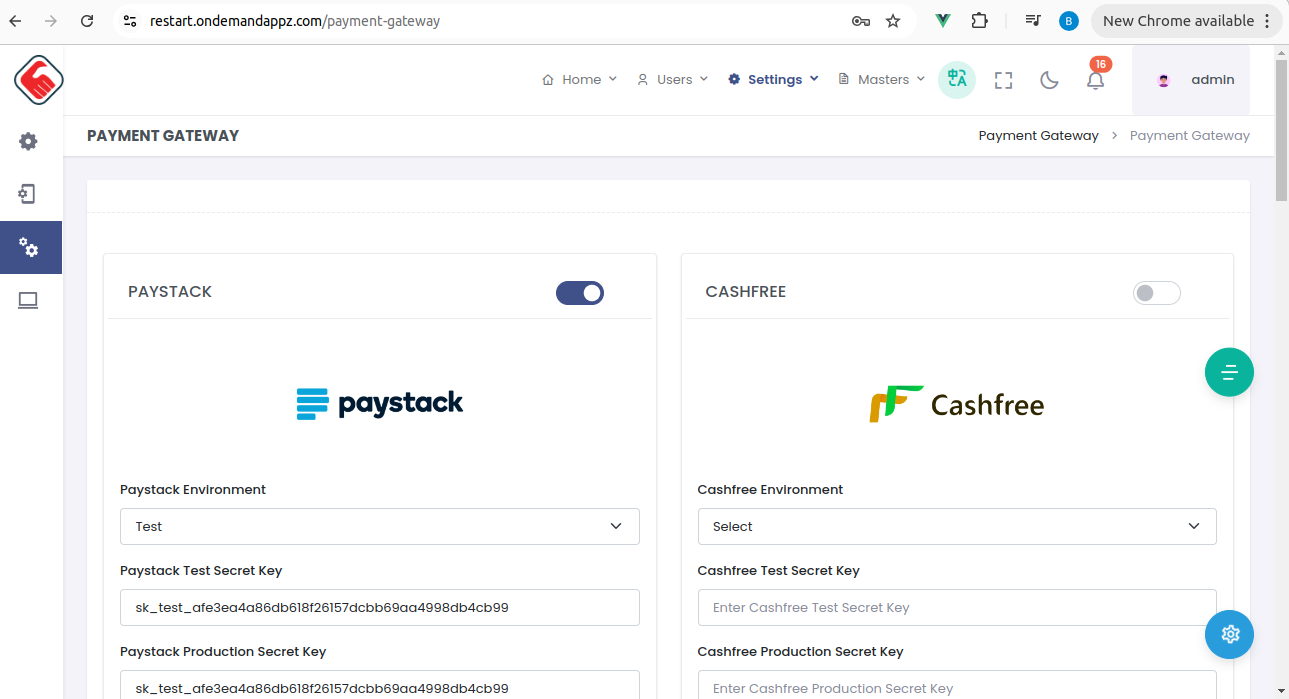1289x699 pixels.
Task: Open the Home navigation link
Action: pyautogui.click(x=578, y=79)
